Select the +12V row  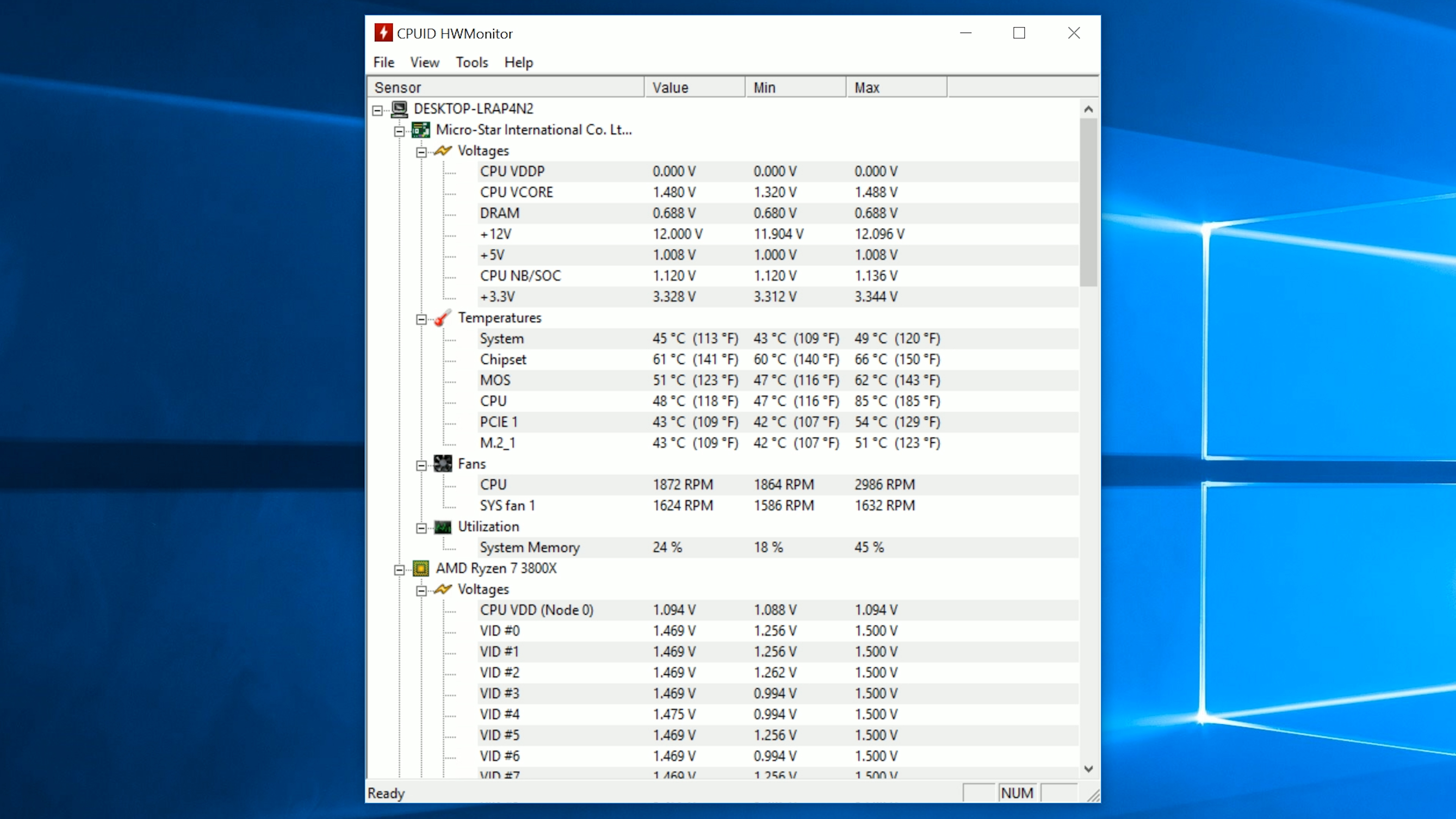[x=778, y=234]
